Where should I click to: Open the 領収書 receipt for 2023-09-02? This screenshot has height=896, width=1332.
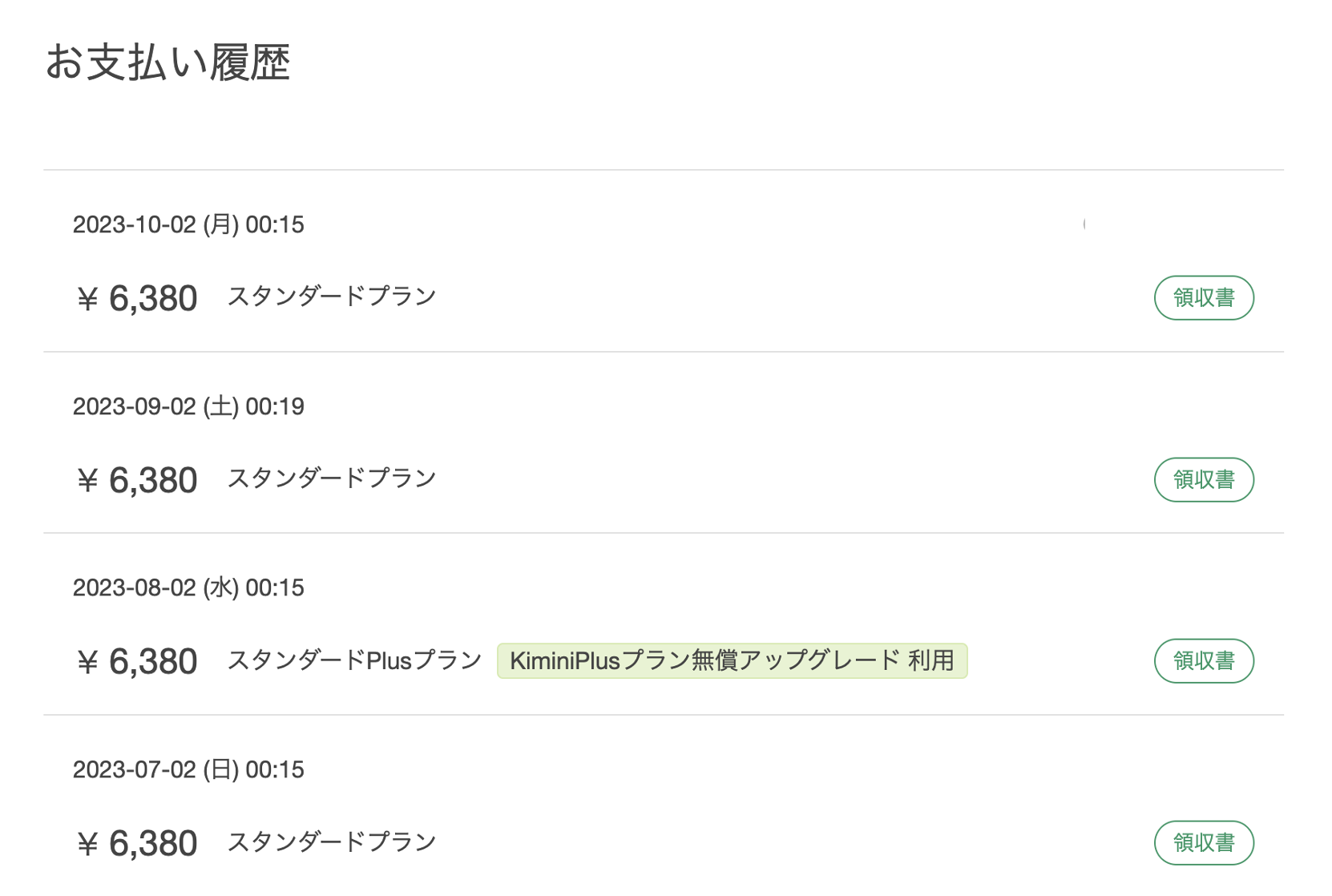tap(1203, 479)
